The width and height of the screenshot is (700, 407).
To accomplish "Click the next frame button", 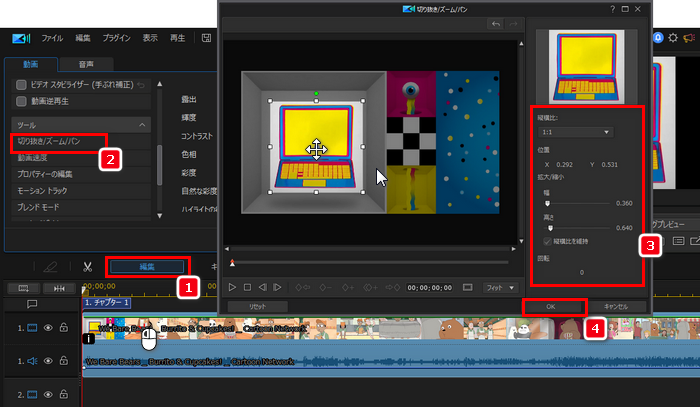I will tap(278, 286).
